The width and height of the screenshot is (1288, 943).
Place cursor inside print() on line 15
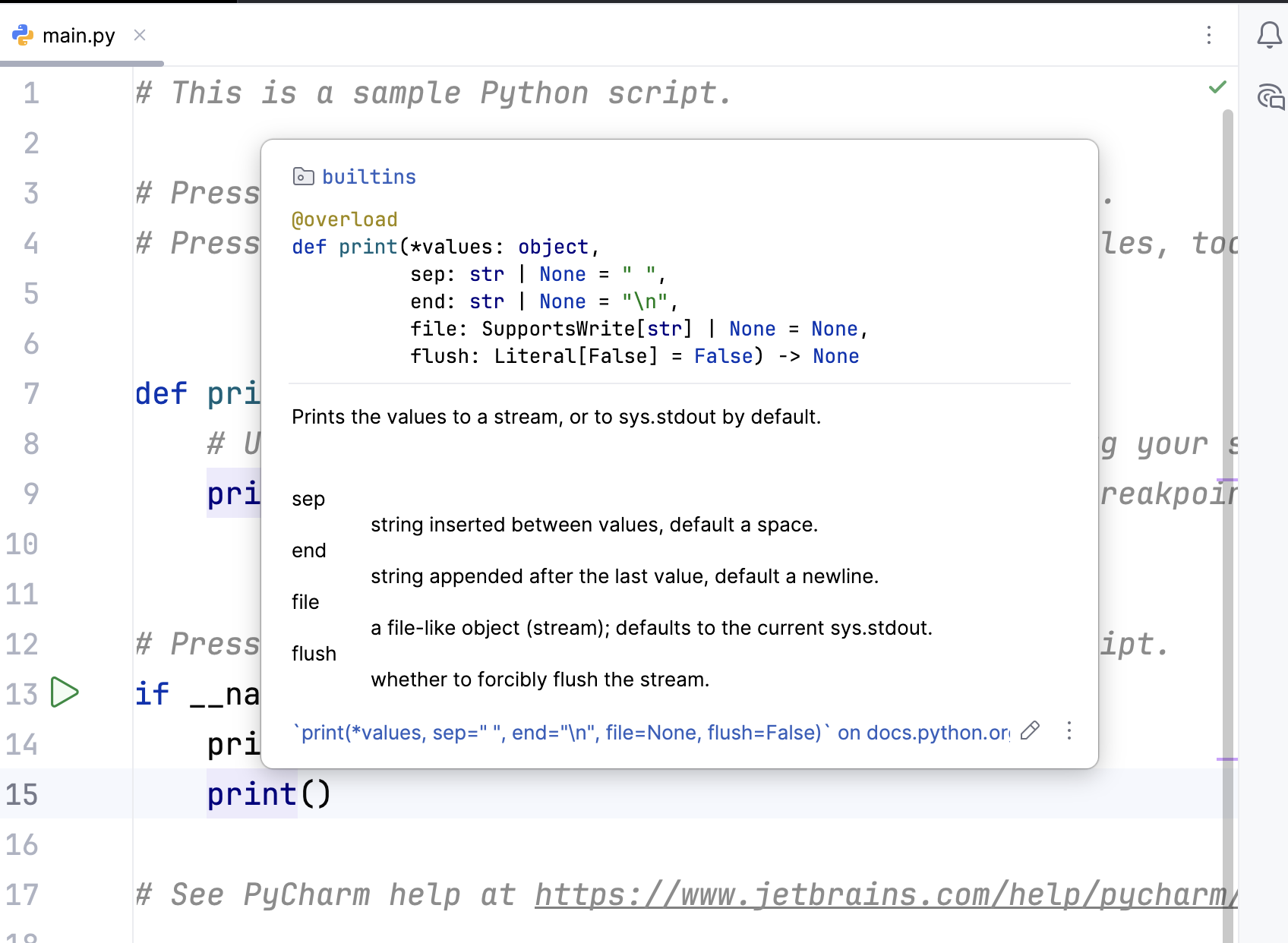pos(316,794)
